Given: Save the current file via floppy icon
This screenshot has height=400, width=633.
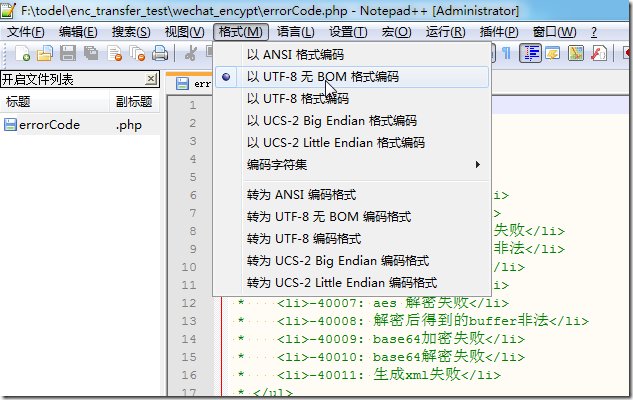Looking at the screenshot, I should pos(68,53).
